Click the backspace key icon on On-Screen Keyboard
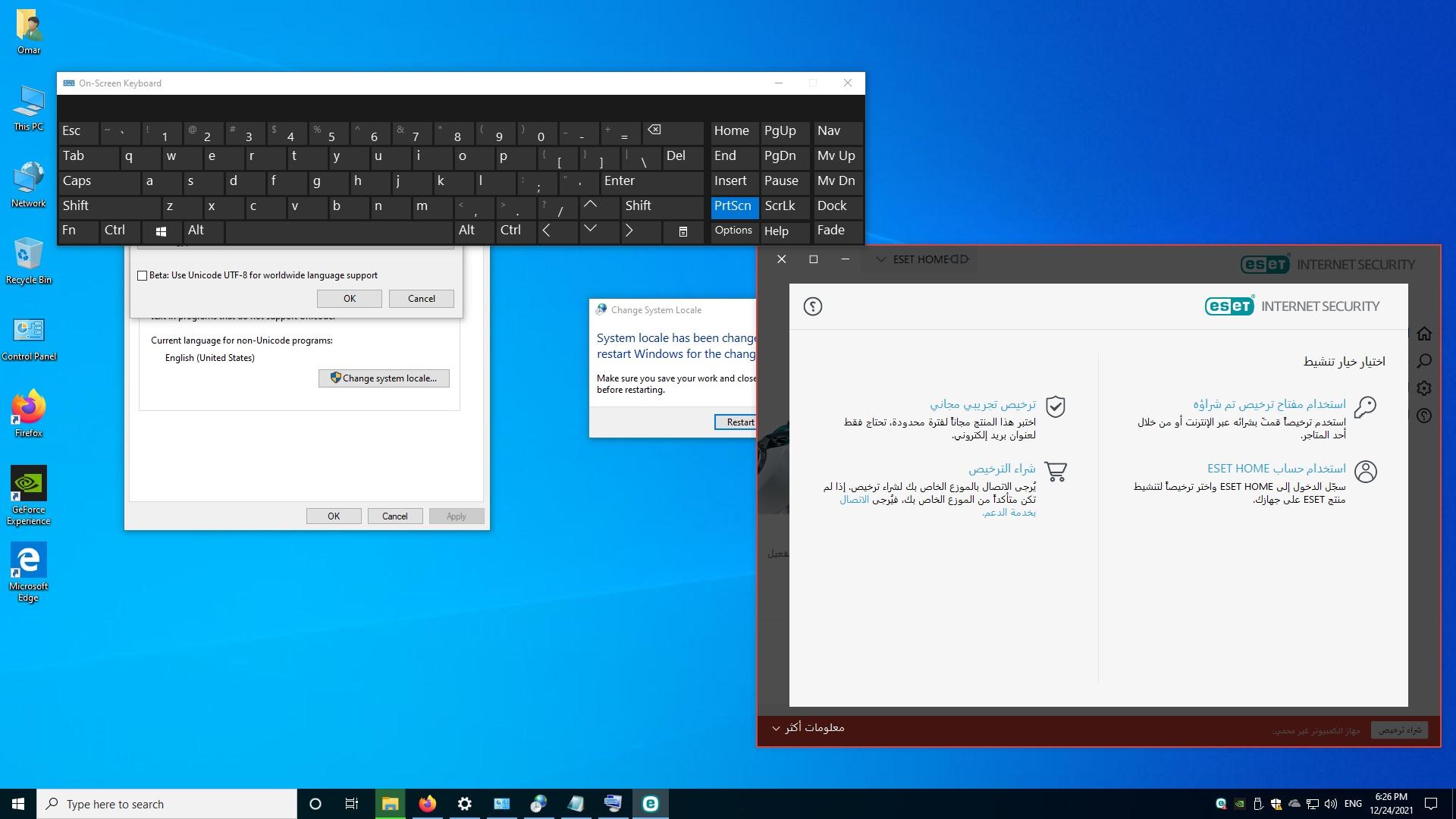 pyautogui.click(x=673, y=131)
